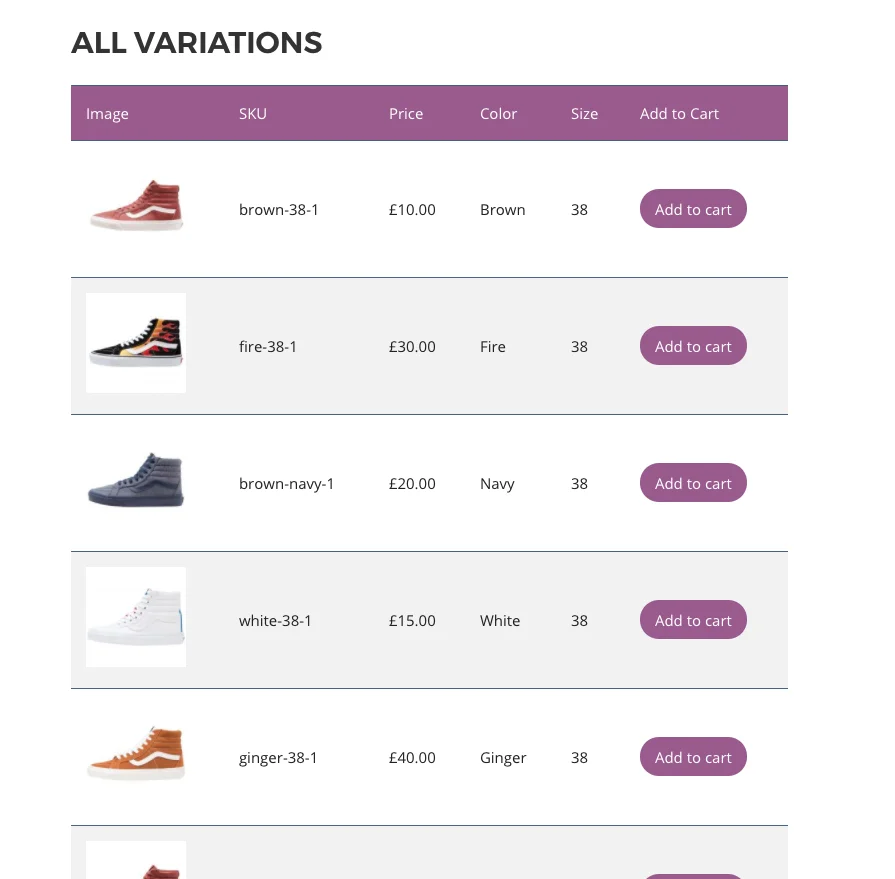
Task: Click the £40.00 price for ginger-38-1
Action: (x=411, y=757)
